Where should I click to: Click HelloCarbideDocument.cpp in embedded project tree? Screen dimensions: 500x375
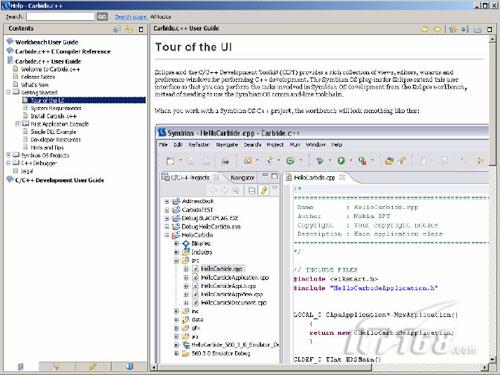tap(234, 303)
